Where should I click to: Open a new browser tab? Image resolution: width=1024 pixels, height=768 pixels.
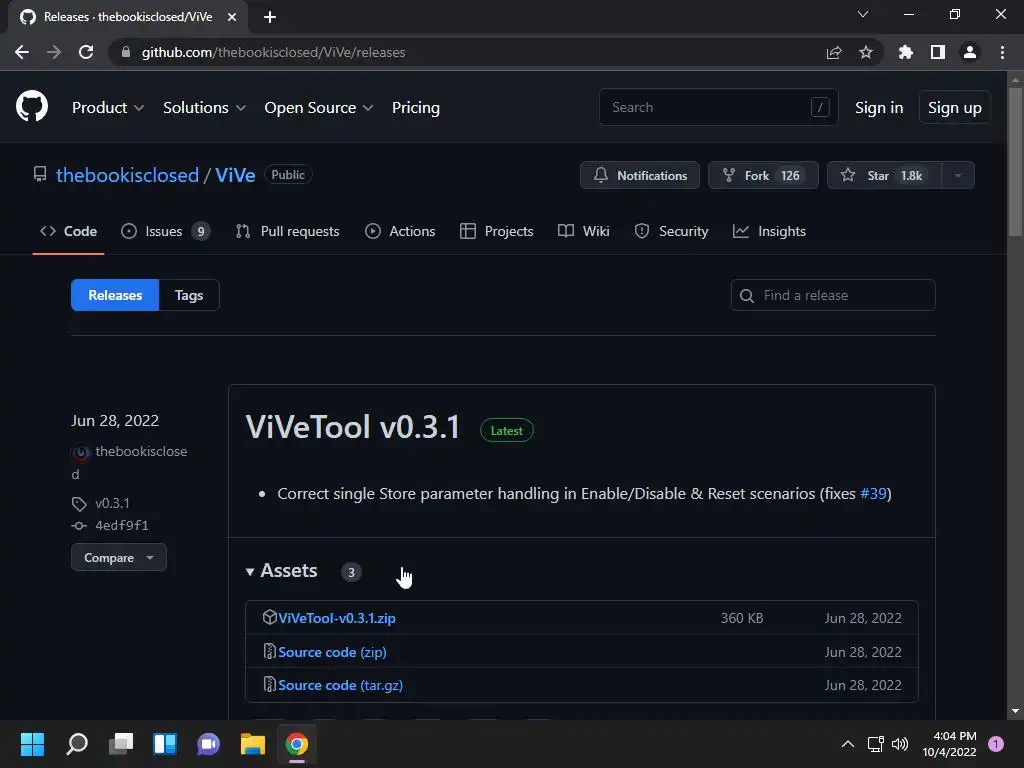tap(270, 17)
